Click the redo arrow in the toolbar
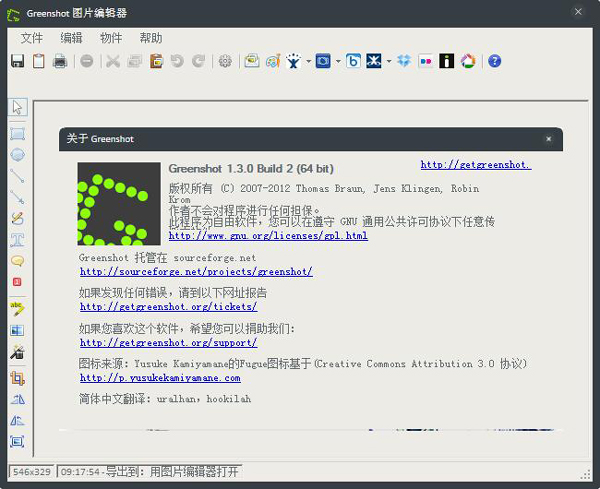This screenshot has height=489, width=600. [199, 61]
